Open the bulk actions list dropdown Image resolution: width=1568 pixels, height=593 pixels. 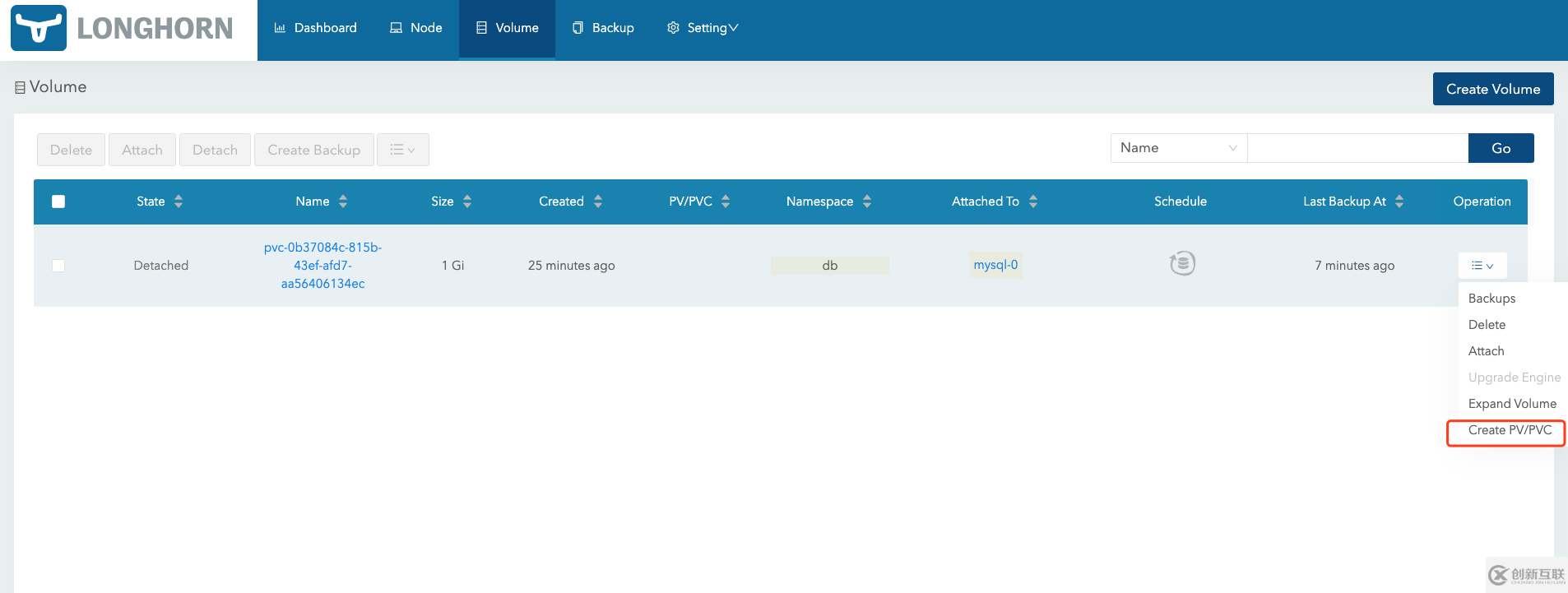coord(403,150)
